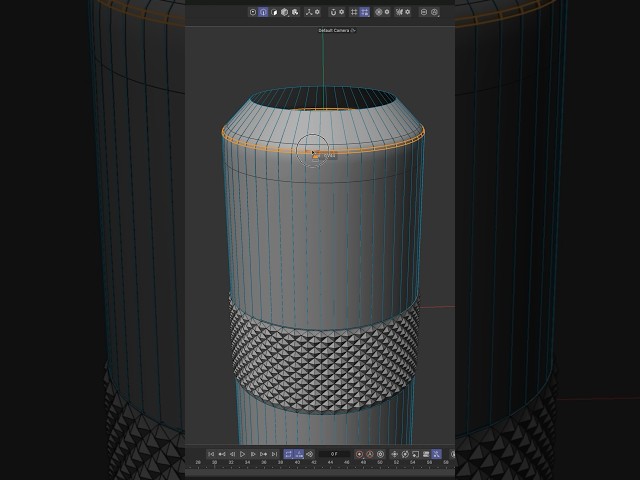The height and width of the screenshot is (480, 640).
Task: Click the knurled diamond-pattern band on the model
Action: 324,363
